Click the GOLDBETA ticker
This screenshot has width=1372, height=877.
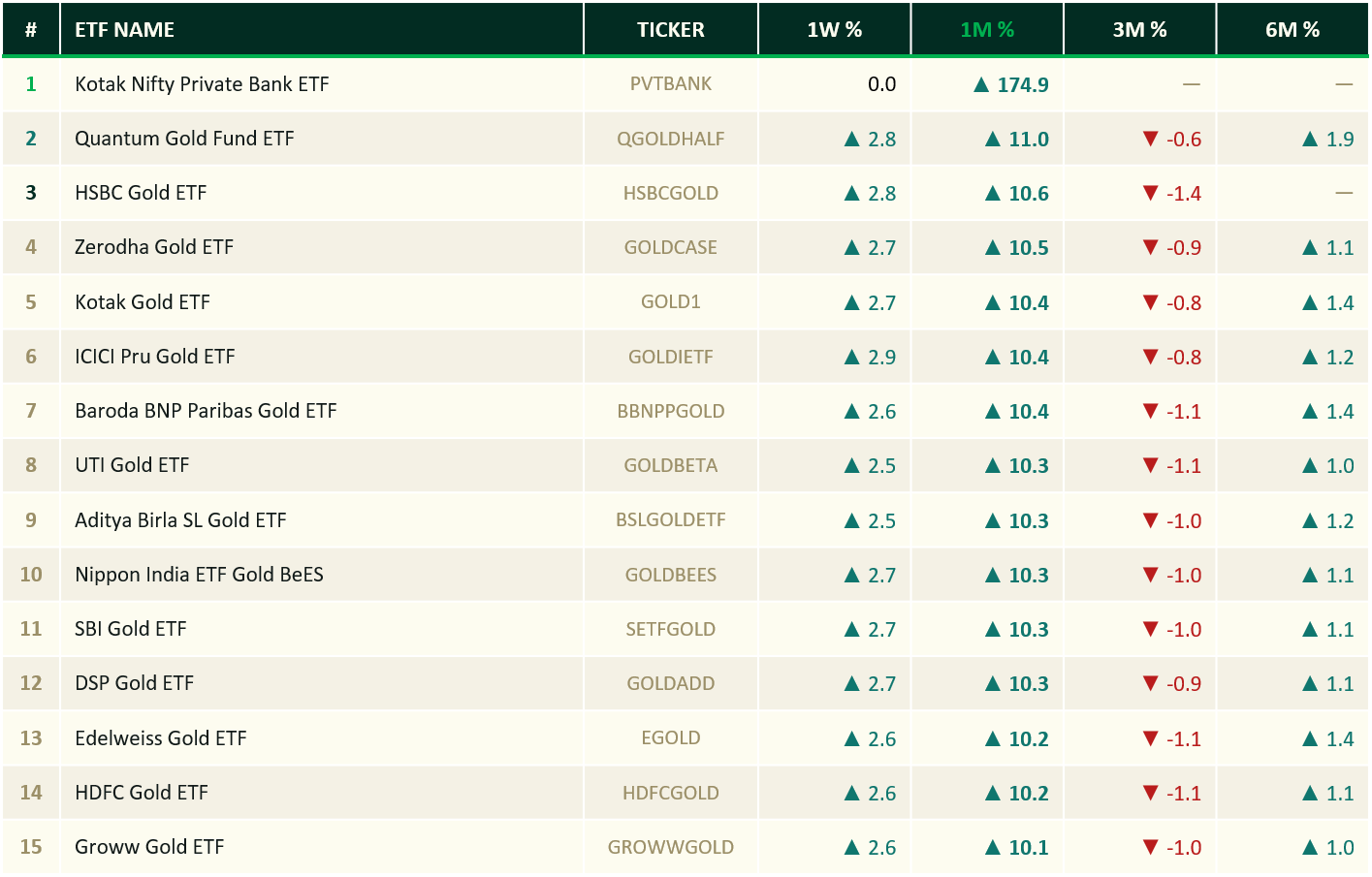(671, 465)
